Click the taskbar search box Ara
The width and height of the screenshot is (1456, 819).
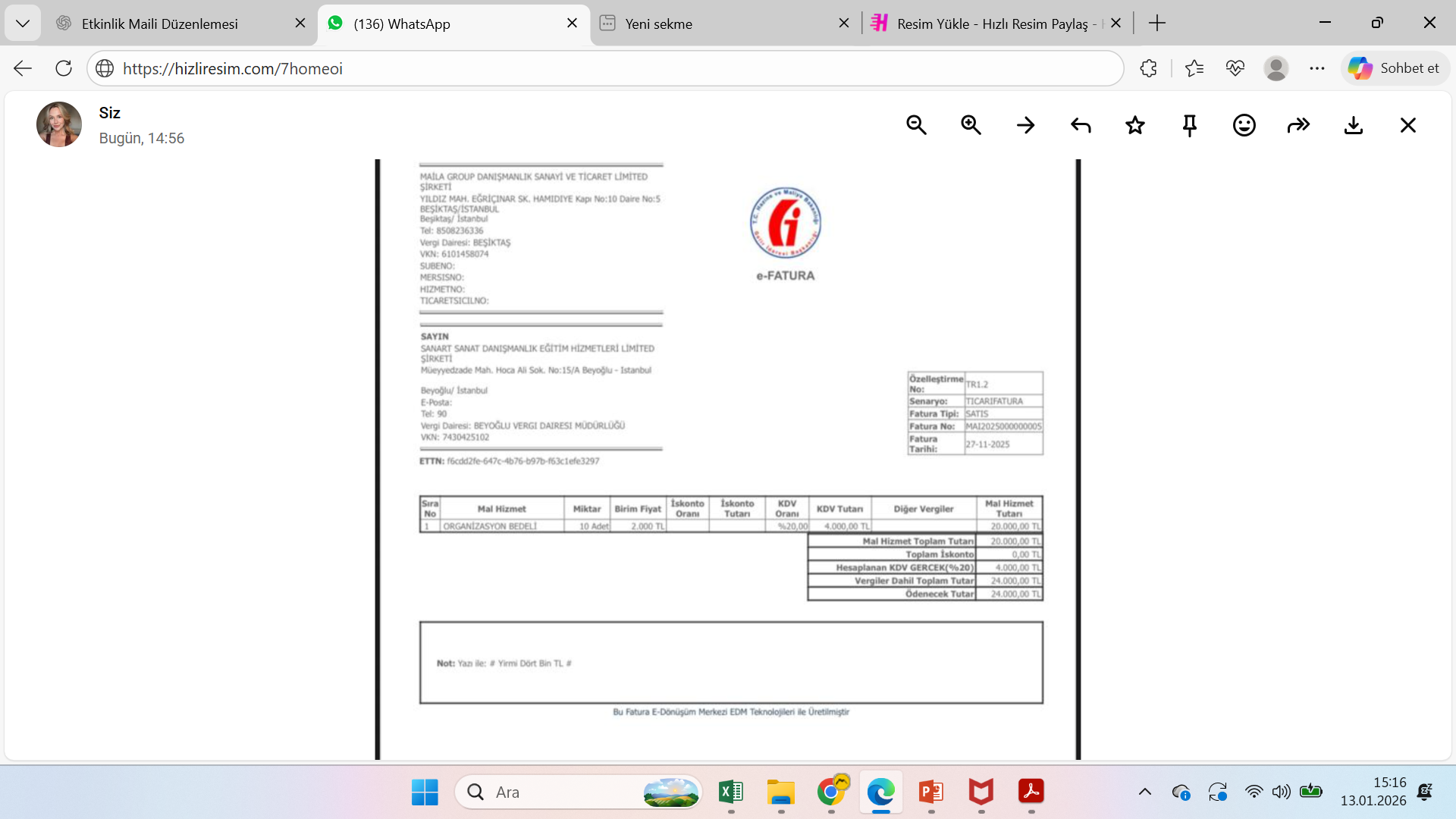click(x=578, y=792)
